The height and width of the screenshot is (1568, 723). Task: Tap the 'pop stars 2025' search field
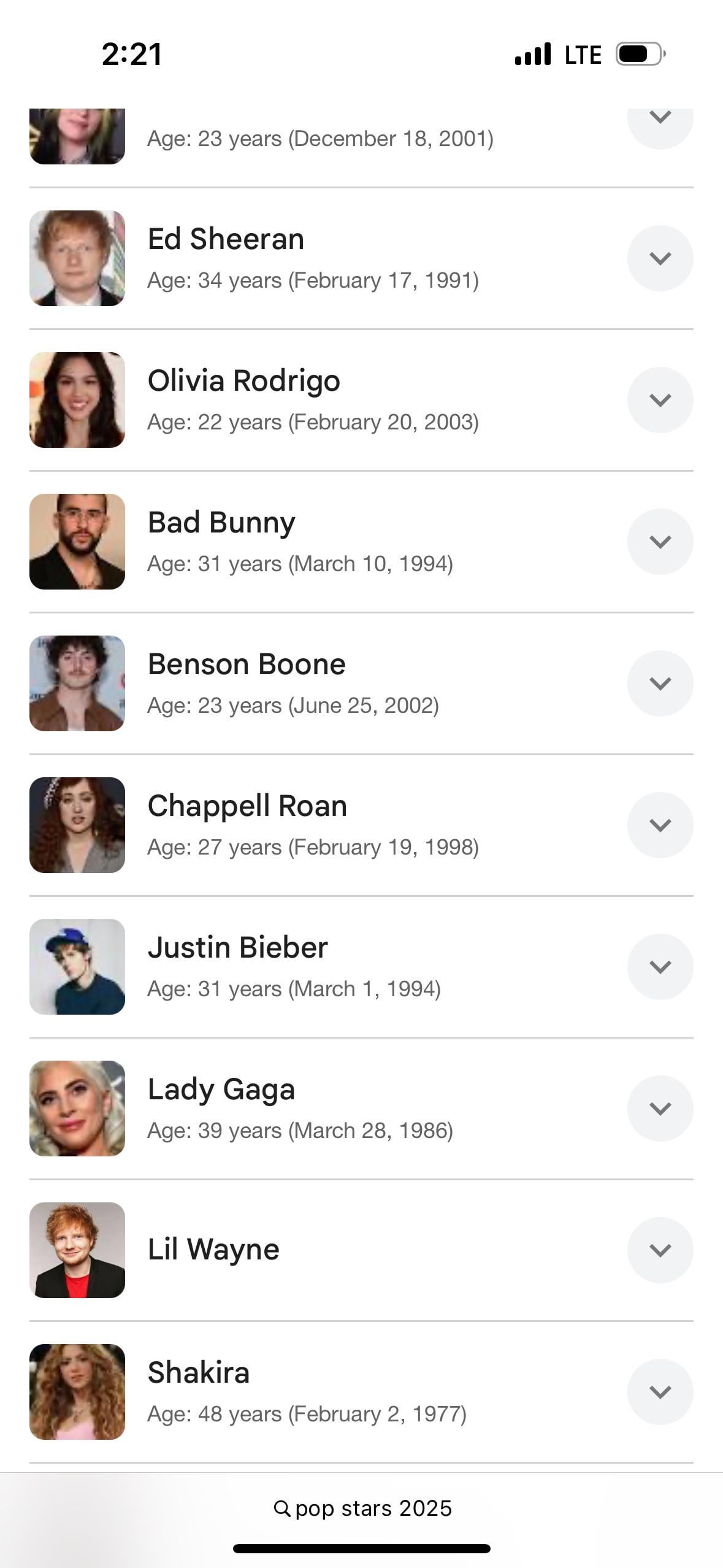373,1508
